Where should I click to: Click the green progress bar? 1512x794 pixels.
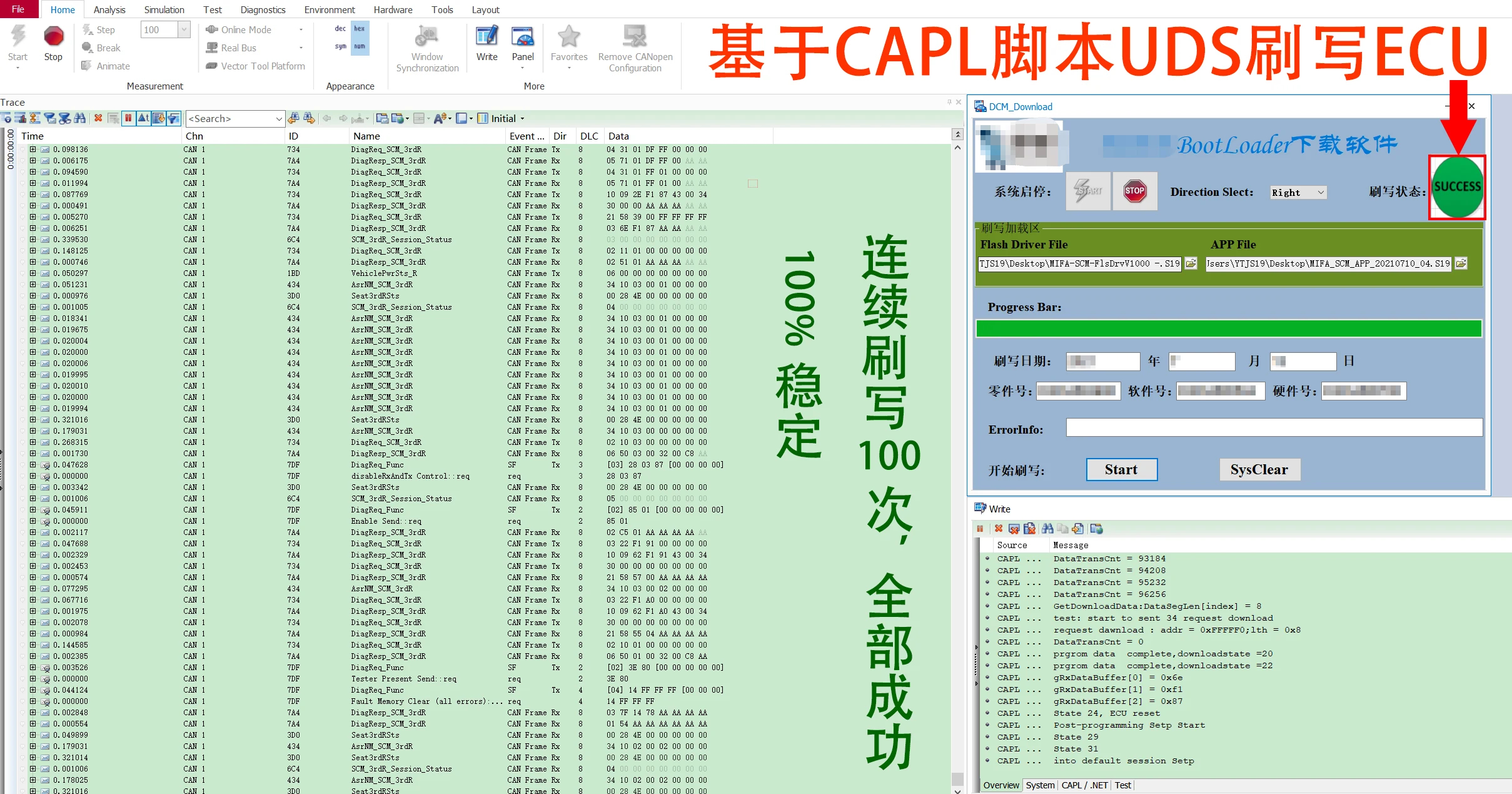click(x=1229, y=328)
